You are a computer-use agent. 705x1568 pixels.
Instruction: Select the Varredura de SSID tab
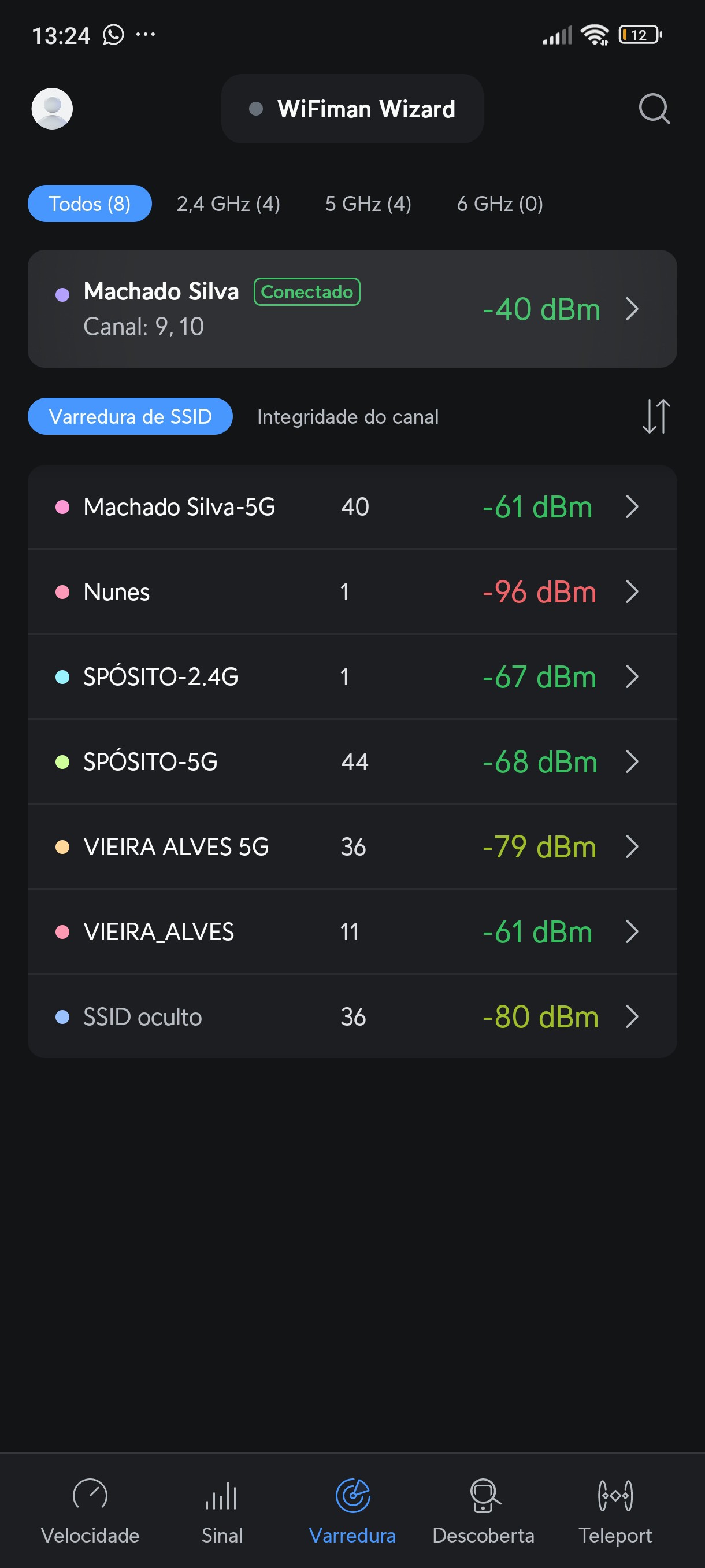coord(130,417)
